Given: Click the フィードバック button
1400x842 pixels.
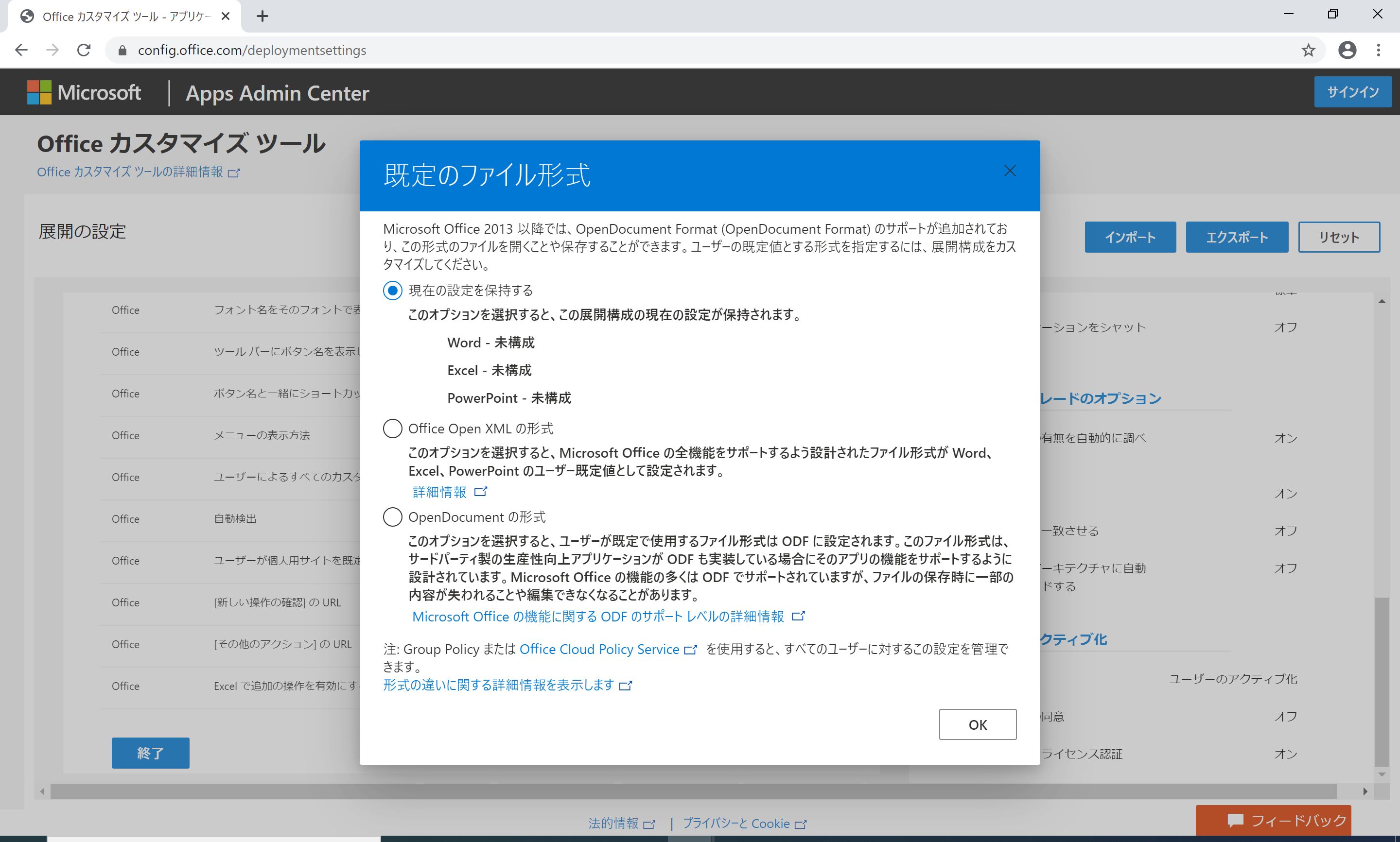Looking at the screenshot, I should pos(1273,821).
